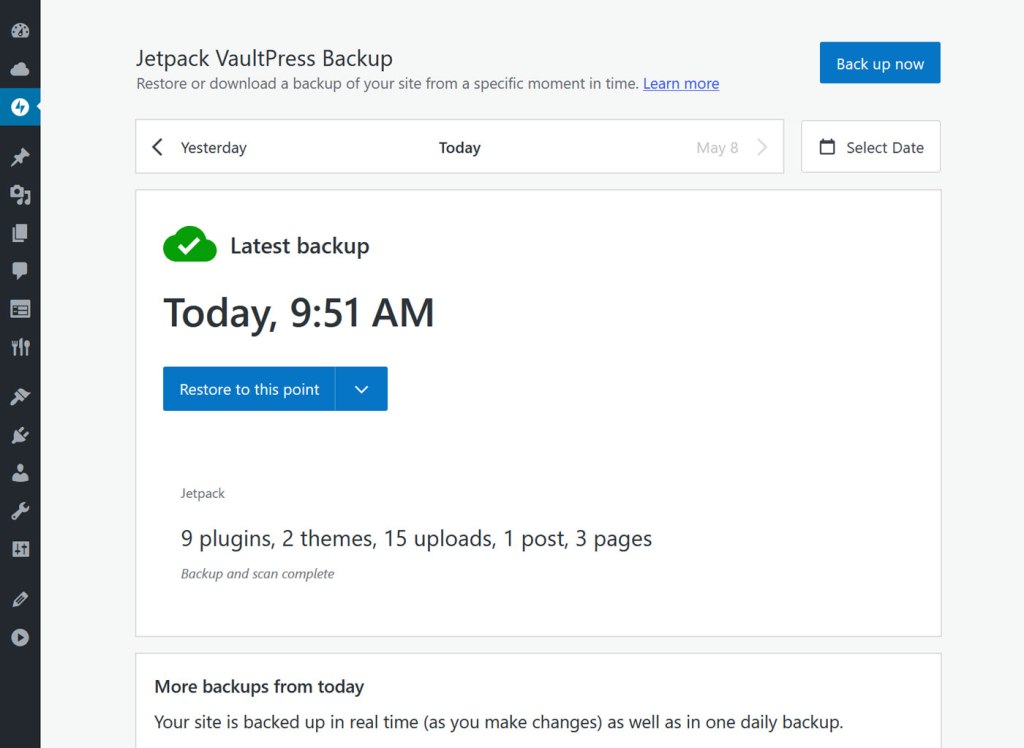Navigate to Yesterday's backups
The height and width of the screenshot is (748, 1024).
pos(214,148)
